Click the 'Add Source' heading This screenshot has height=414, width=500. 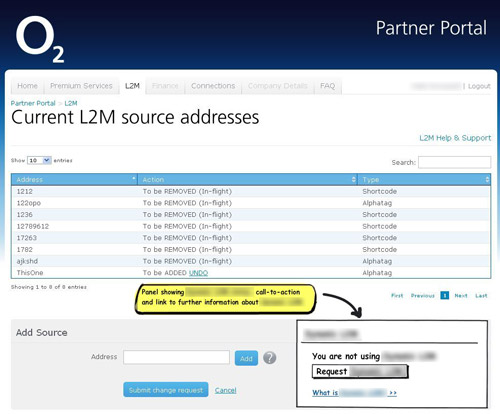point(42,333)
